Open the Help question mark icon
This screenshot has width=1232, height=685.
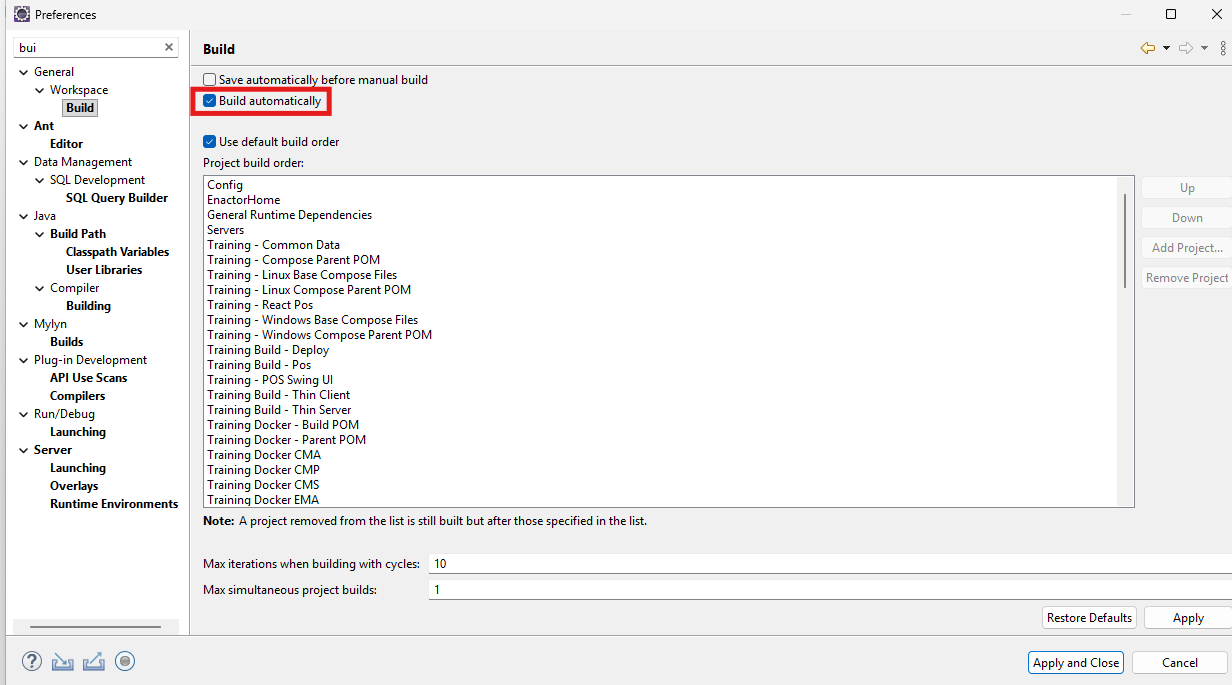coord(33,661)
